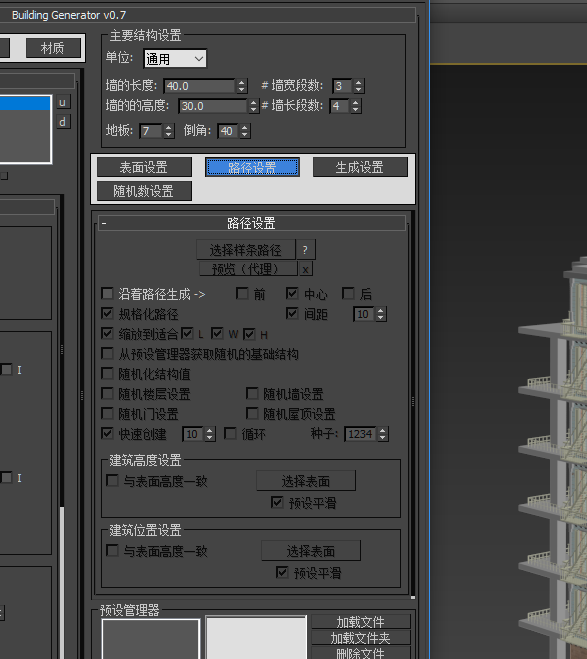Switch to the 路径设置 tab
Screen dimensions: 587x659
252,167
